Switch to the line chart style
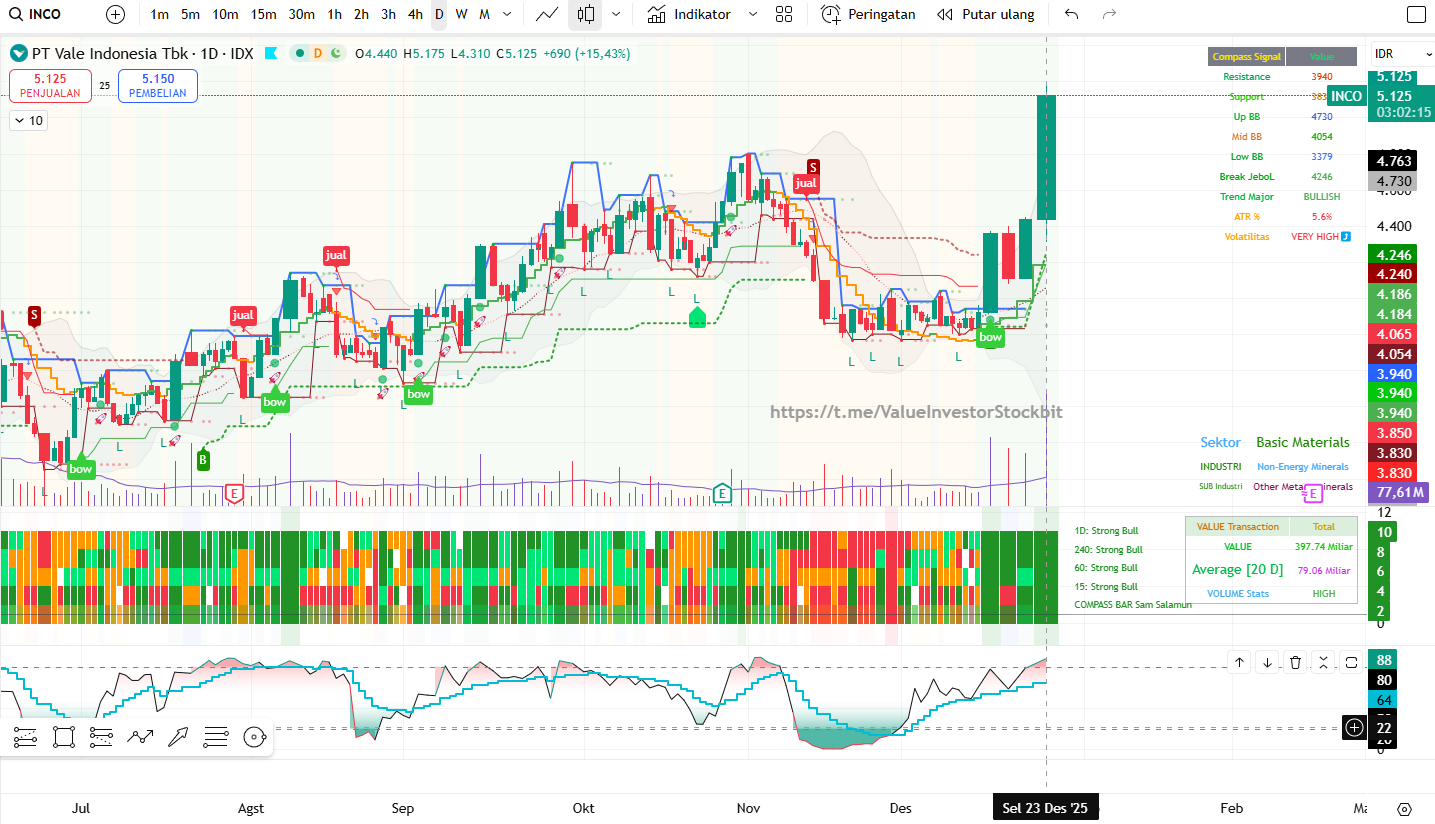Viewport: 1435px width, 824px height. coord(547,14)
